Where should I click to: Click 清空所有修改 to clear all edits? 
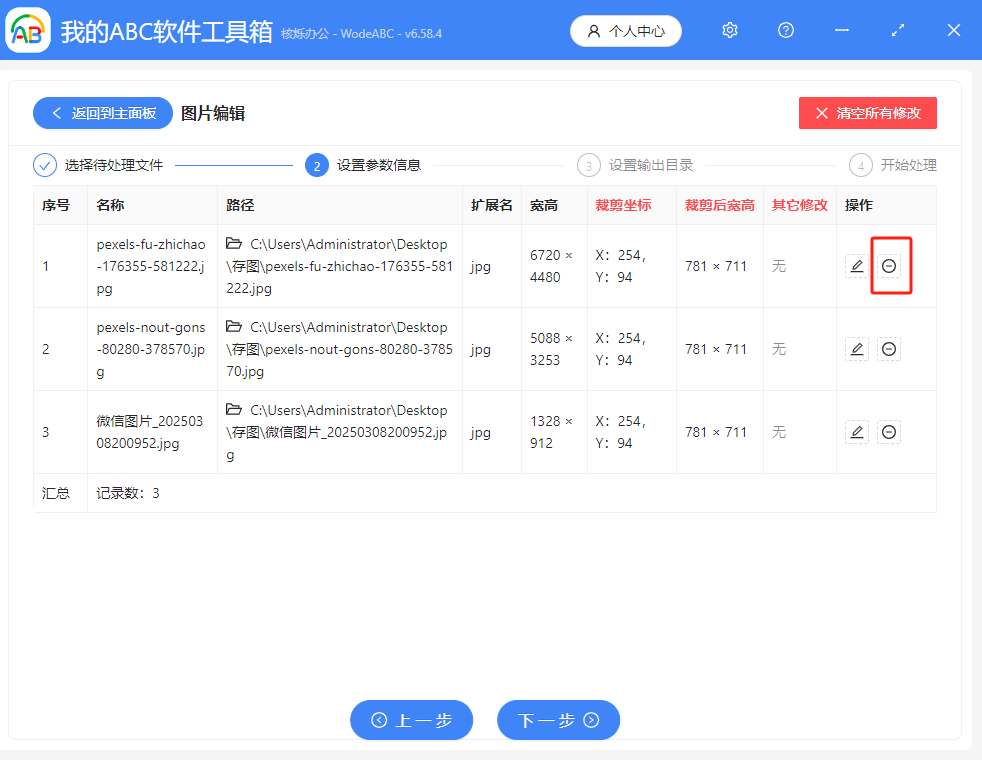coord(867,113)
